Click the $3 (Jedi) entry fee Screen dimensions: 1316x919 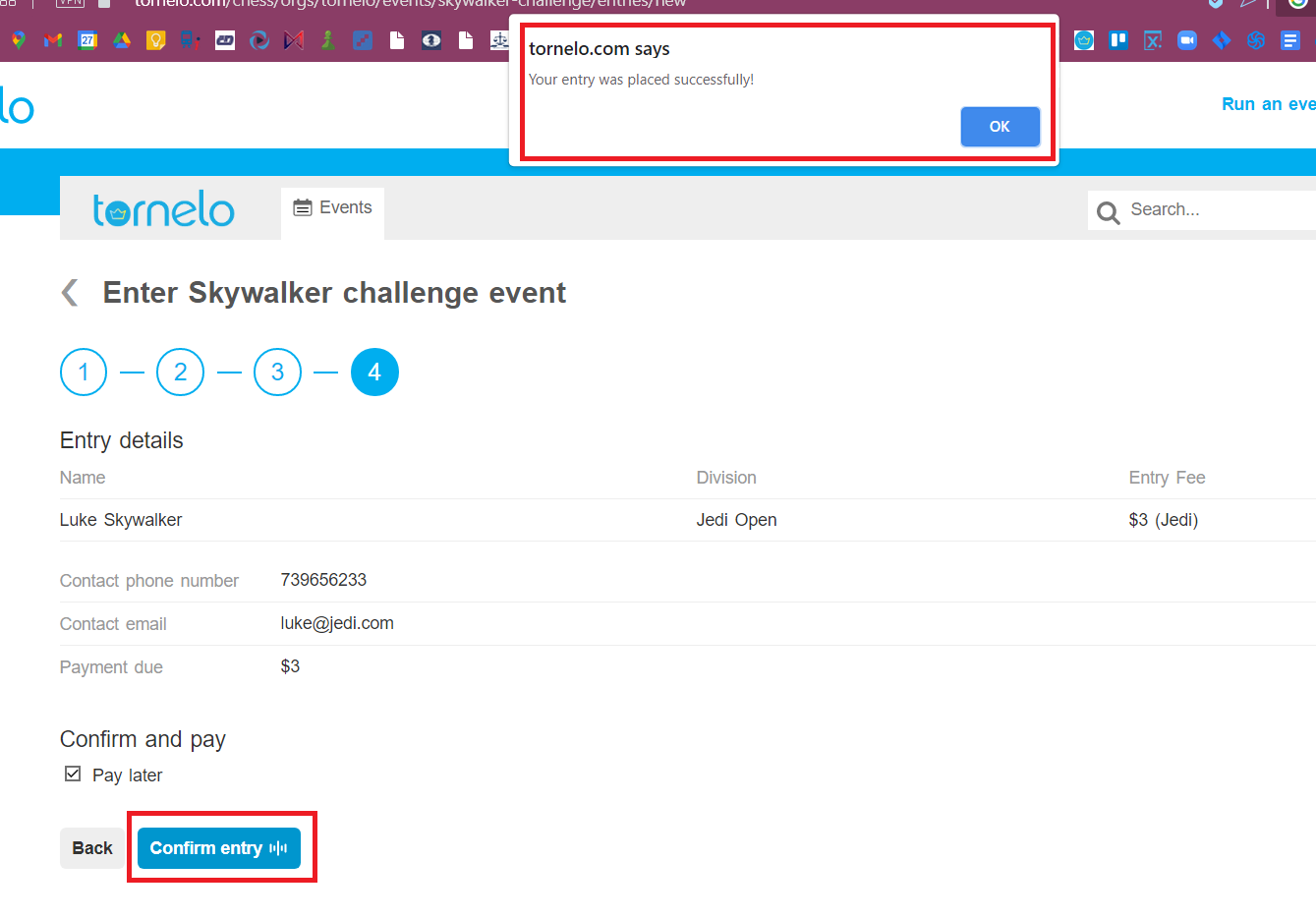(1164, 520)
